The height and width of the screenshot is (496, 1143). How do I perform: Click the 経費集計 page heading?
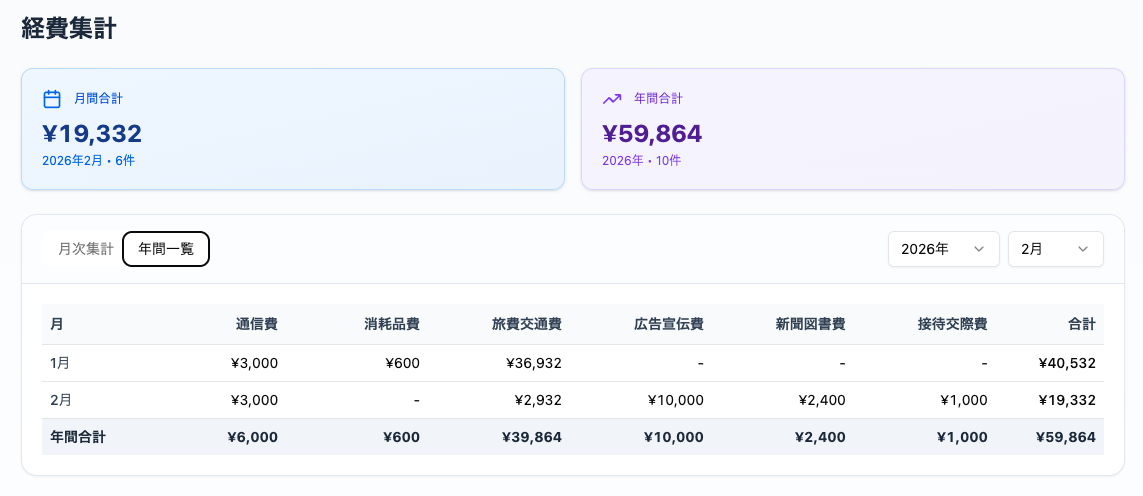(69, 28)
